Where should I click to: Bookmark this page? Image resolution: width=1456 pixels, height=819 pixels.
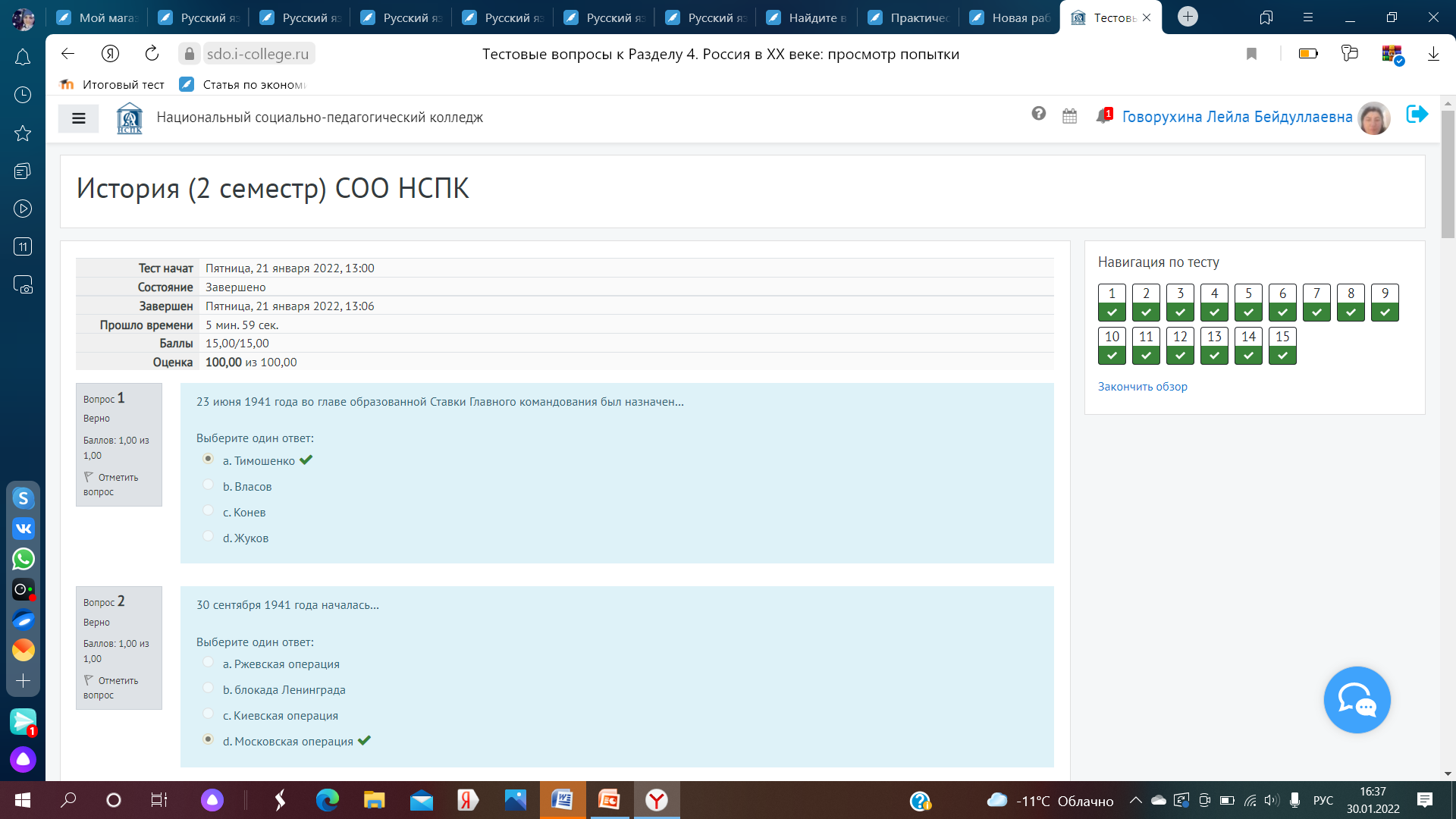click(1251, 53)
